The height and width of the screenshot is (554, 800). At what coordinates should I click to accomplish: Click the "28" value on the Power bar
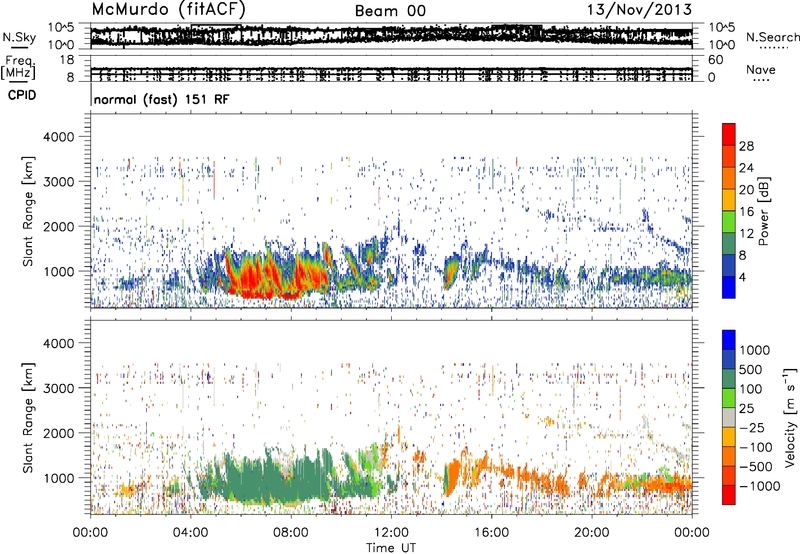coord(746,146)
